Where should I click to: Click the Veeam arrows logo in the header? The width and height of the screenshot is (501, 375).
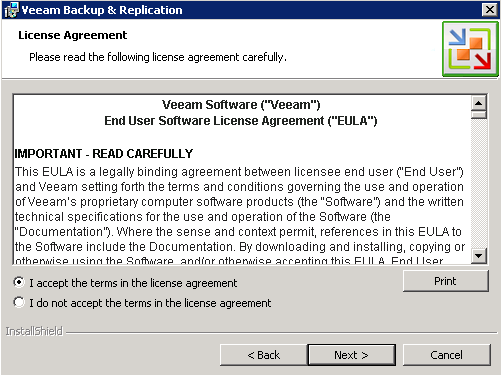[470, 49]
